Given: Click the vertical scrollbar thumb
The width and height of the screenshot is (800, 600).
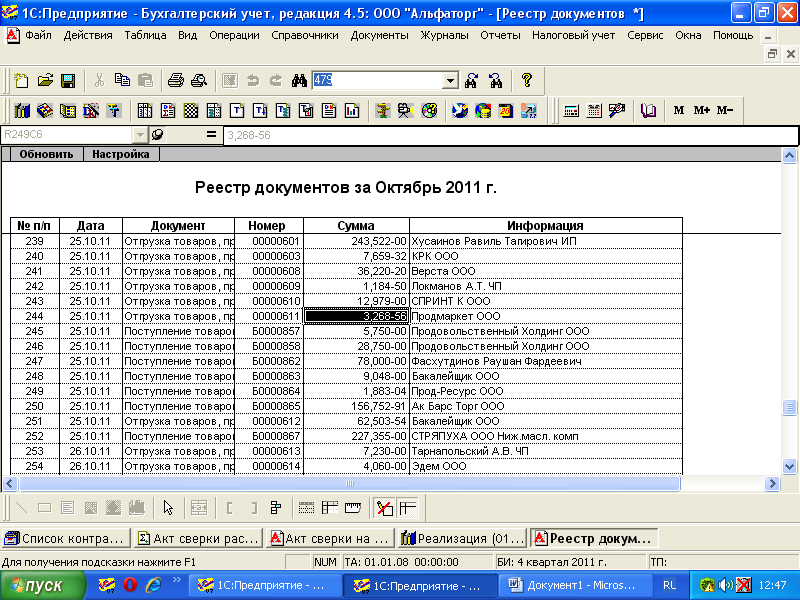Looking at the screenshot, I should pyautogui.click(x=789, y=407).
